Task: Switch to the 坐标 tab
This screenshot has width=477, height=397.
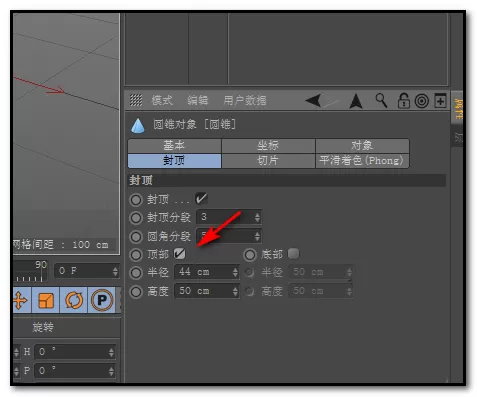Action: pos(268,146)
